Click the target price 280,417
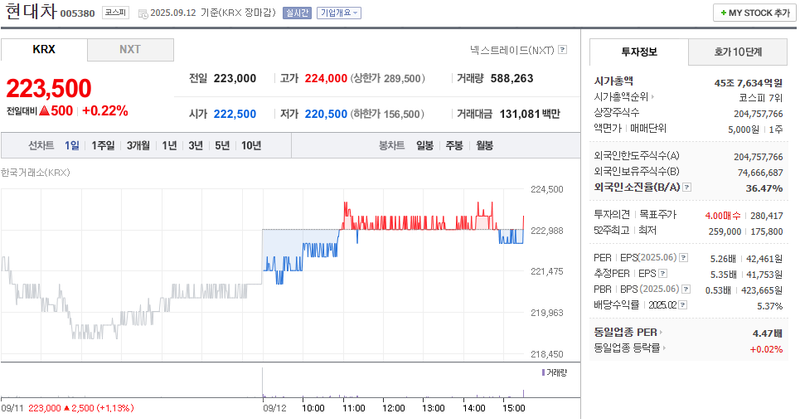Viewport: 800px width, 419px height. 766,216
